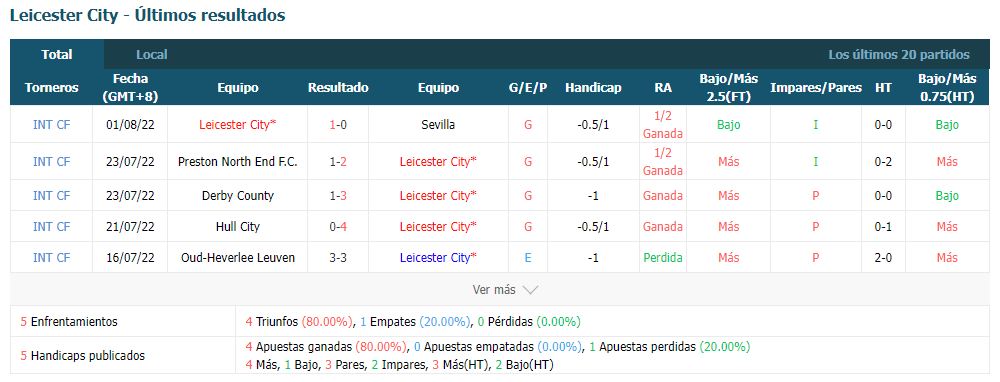Select the Total tab
This screenshot has width=1000, height=382.
coord(57,54)
